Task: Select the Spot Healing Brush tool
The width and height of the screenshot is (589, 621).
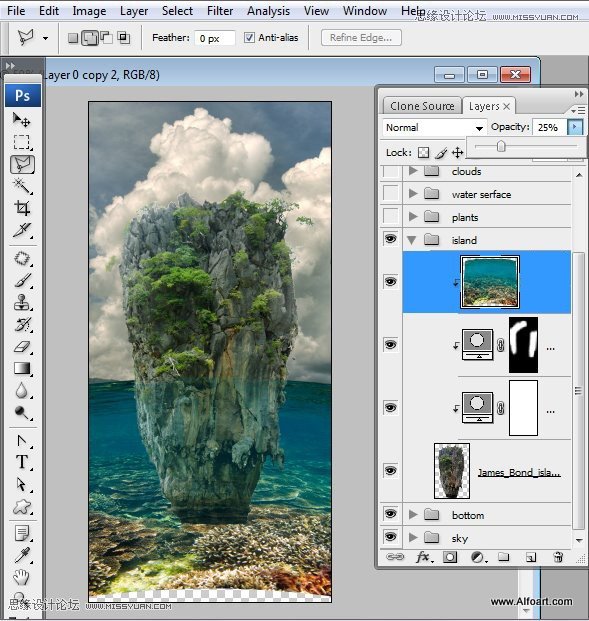Action: (x=21, y=259)
